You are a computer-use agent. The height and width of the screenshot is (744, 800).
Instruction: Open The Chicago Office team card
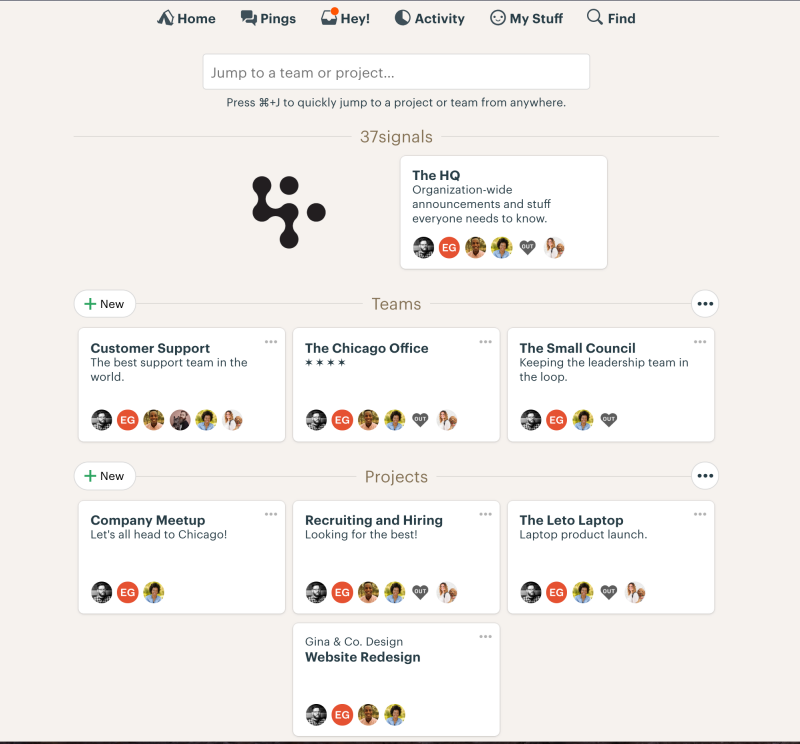point(396,385)
